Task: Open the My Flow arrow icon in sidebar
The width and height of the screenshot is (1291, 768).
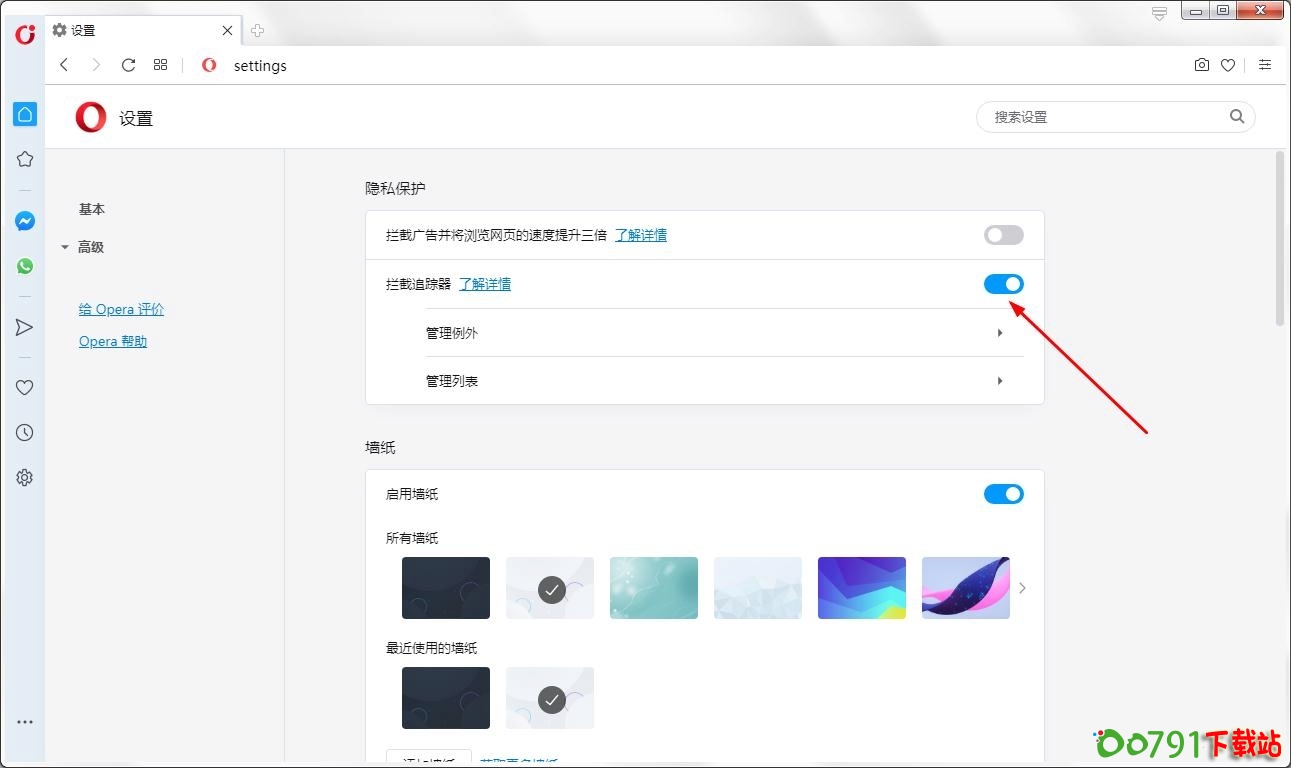Action: tap(25, 327)
